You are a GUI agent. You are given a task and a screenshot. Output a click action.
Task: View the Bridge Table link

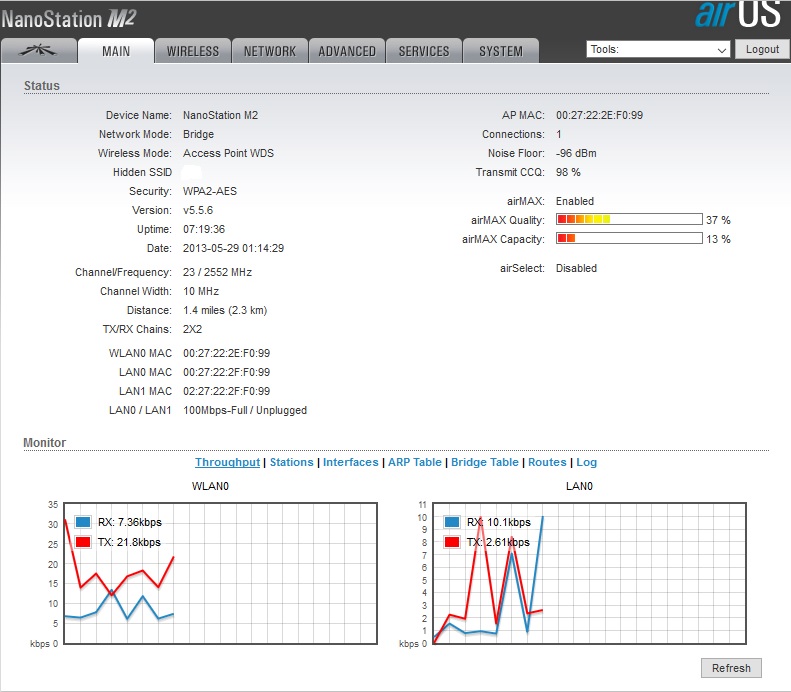pos(485,462)
